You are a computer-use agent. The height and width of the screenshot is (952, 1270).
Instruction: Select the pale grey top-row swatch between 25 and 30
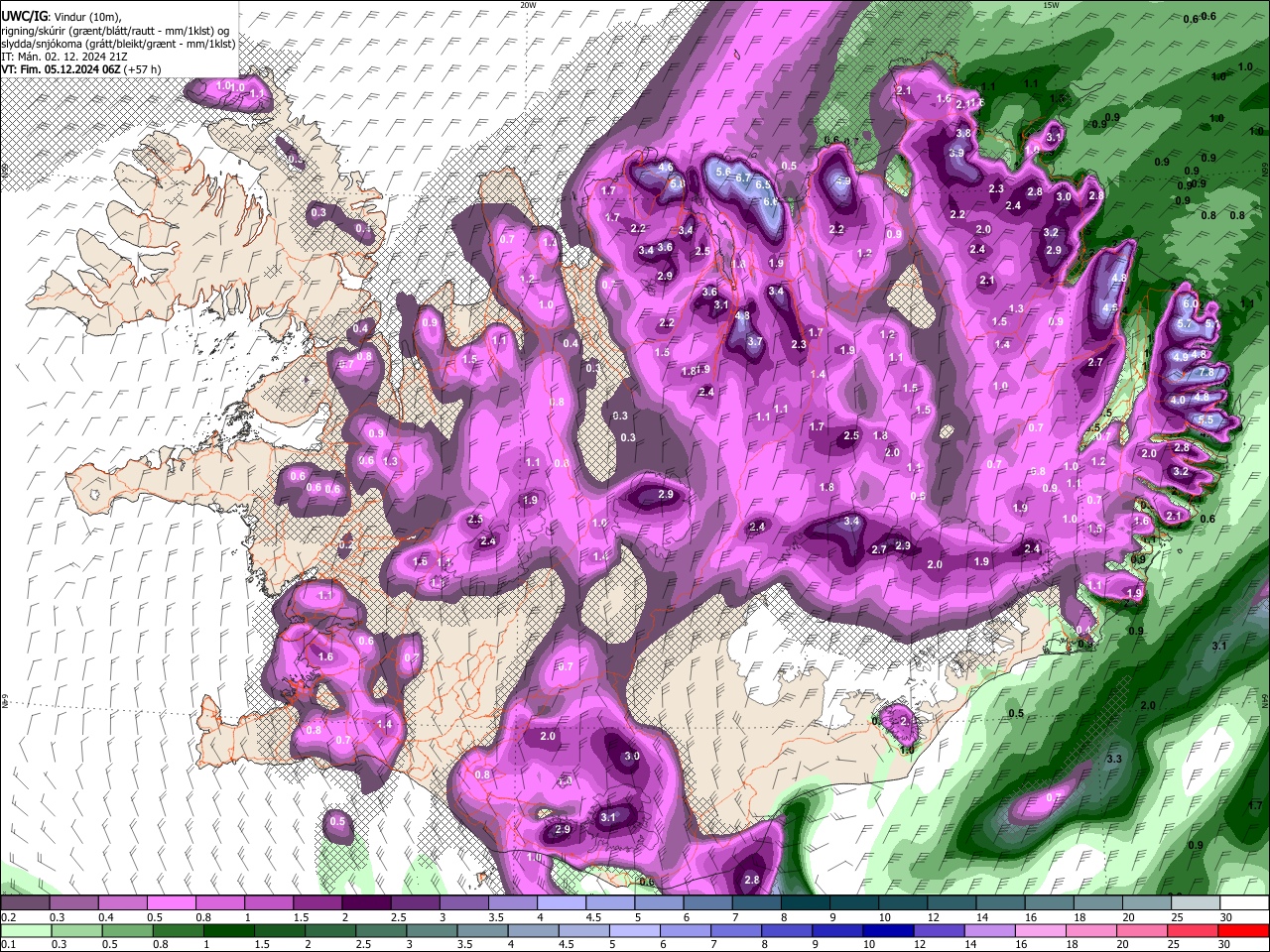[1195, 903]
